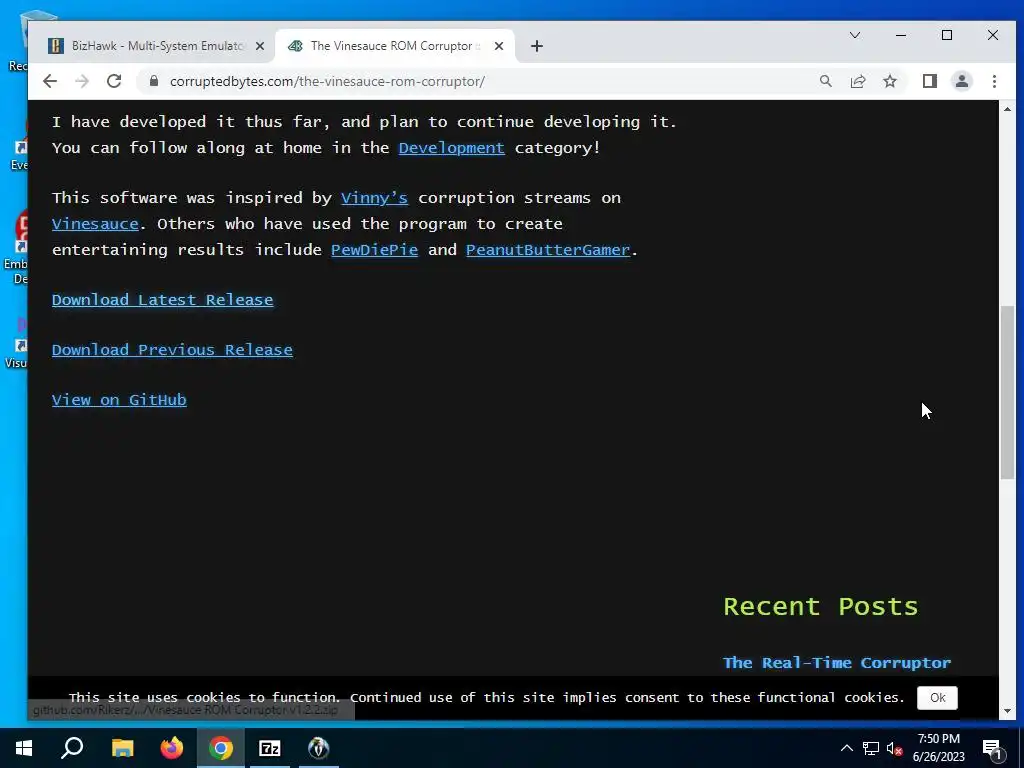This screenshot has height=768, width=1024.
Task: Go back to the previous page
Action: 50,81
